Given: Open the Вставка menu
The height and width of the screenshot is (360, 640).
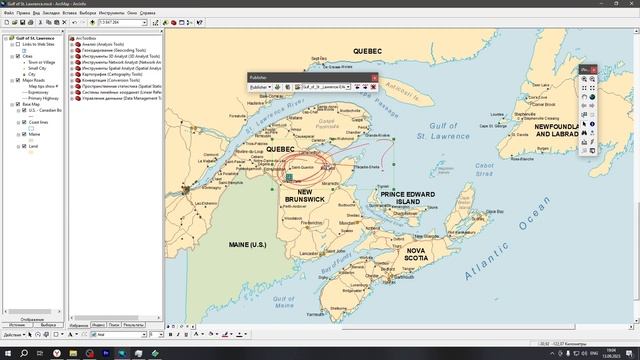Looking at the screenshot, I should pos(70,13).
